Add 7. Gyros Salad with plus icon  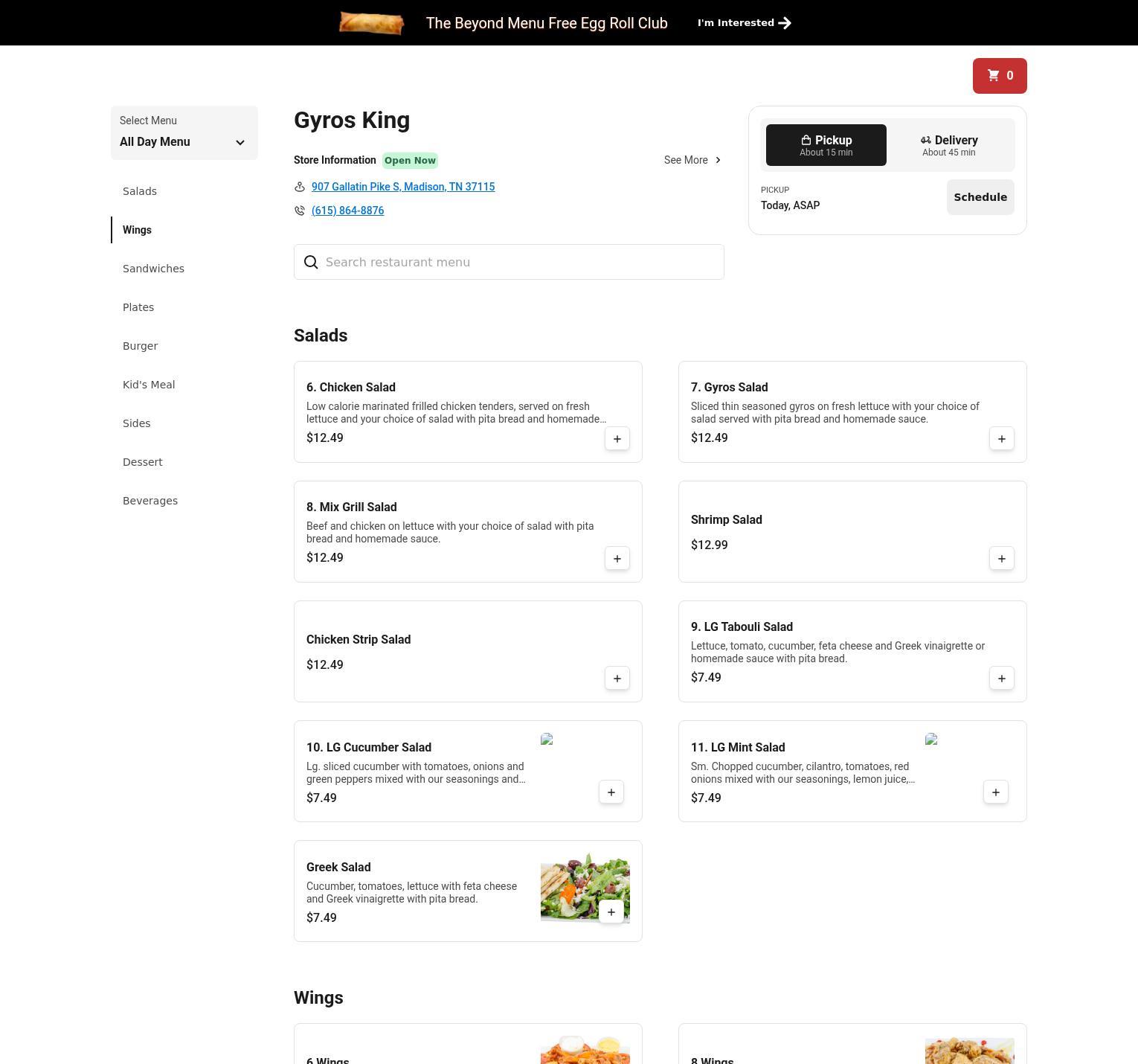click(x=1002, y=439)
